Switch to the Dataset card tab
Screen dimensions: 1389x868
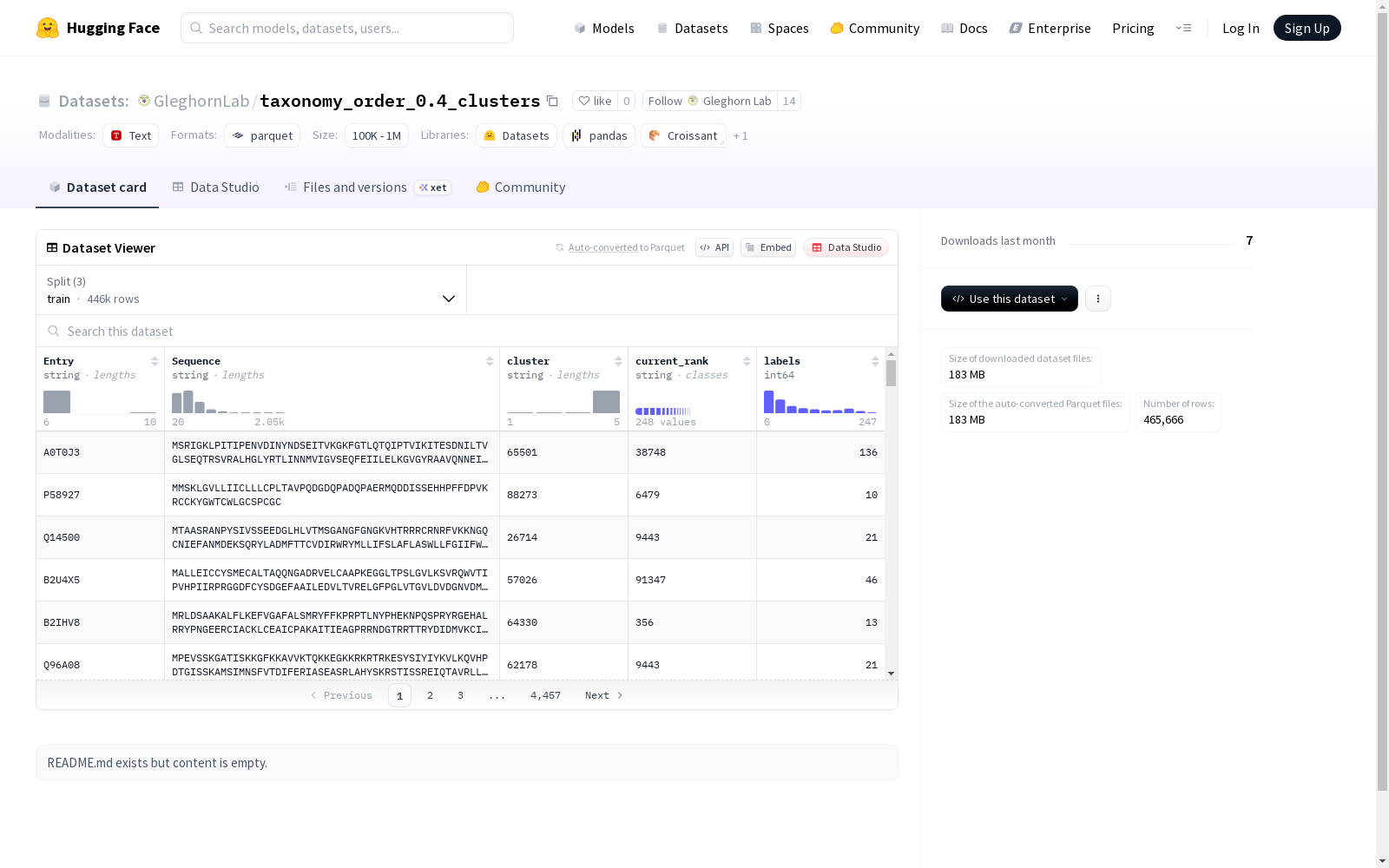97,187
